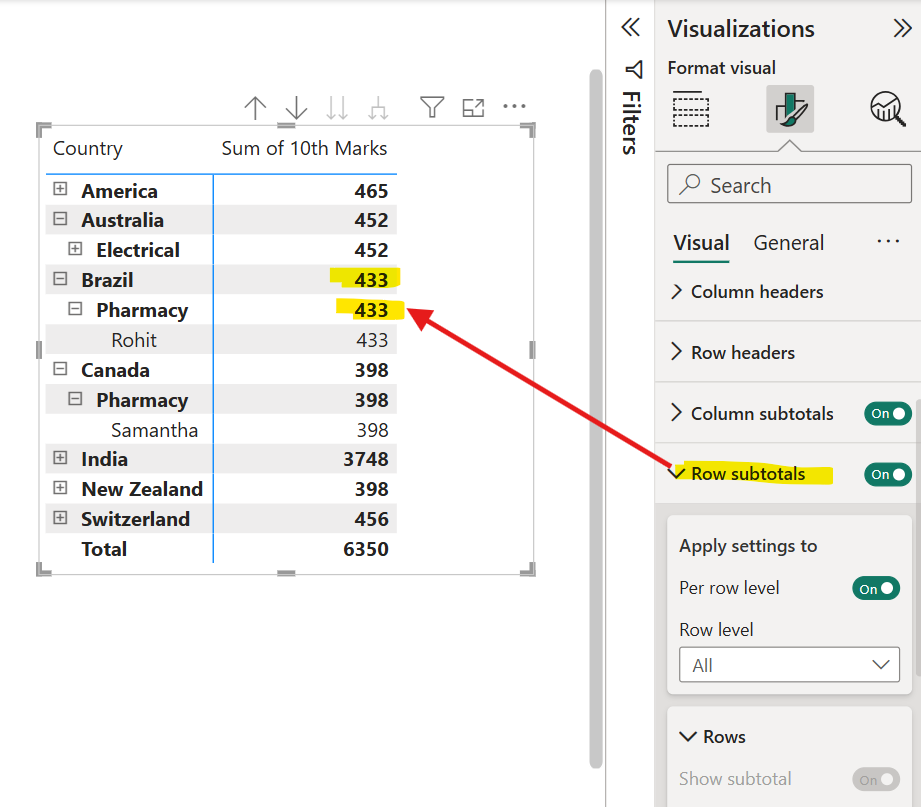Click the drill up arrow icon
This screenshot has height=807, width=921.
(x=256, y=108)
